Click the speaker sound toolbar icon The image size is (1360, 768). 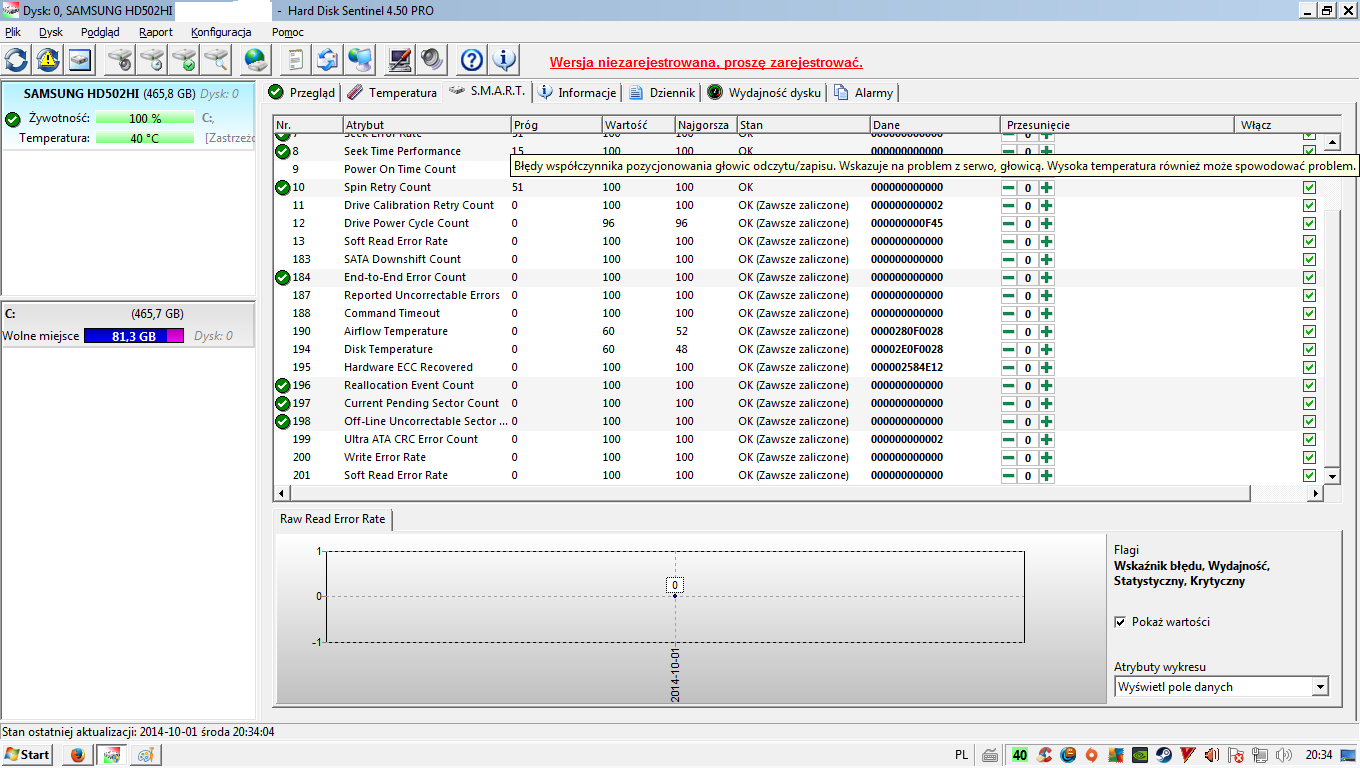click(432, 60)
